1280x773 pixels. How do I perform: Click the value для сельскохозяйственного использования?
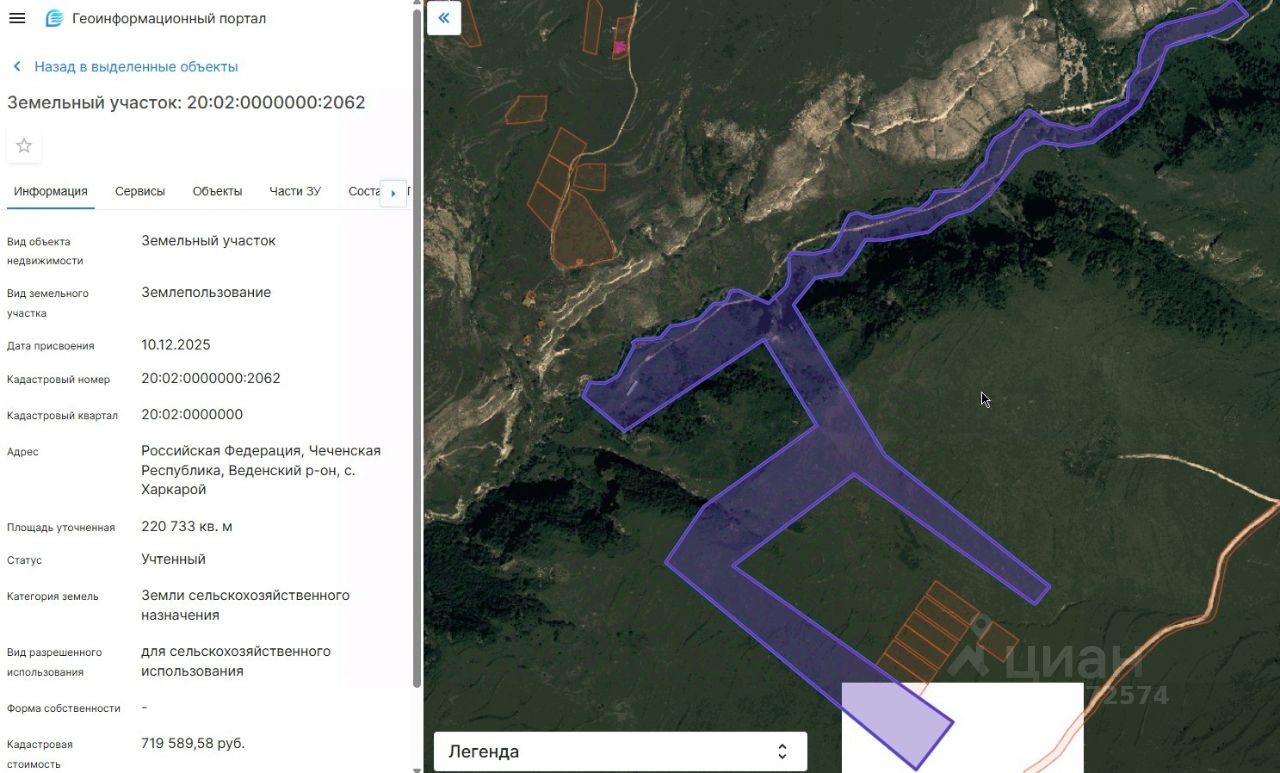(x=236, y=661)
